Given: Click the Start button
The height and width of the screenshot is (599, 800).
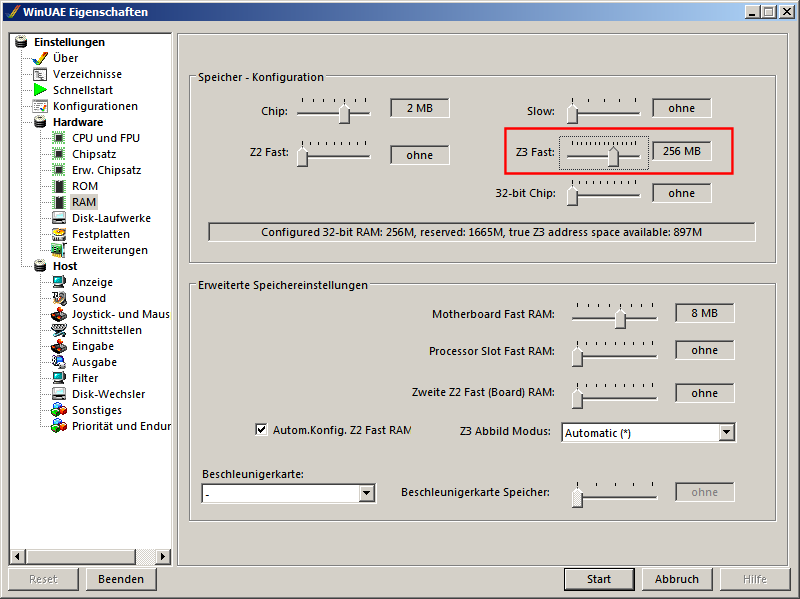Looking at the screenshot, I should tap(599, 579).
